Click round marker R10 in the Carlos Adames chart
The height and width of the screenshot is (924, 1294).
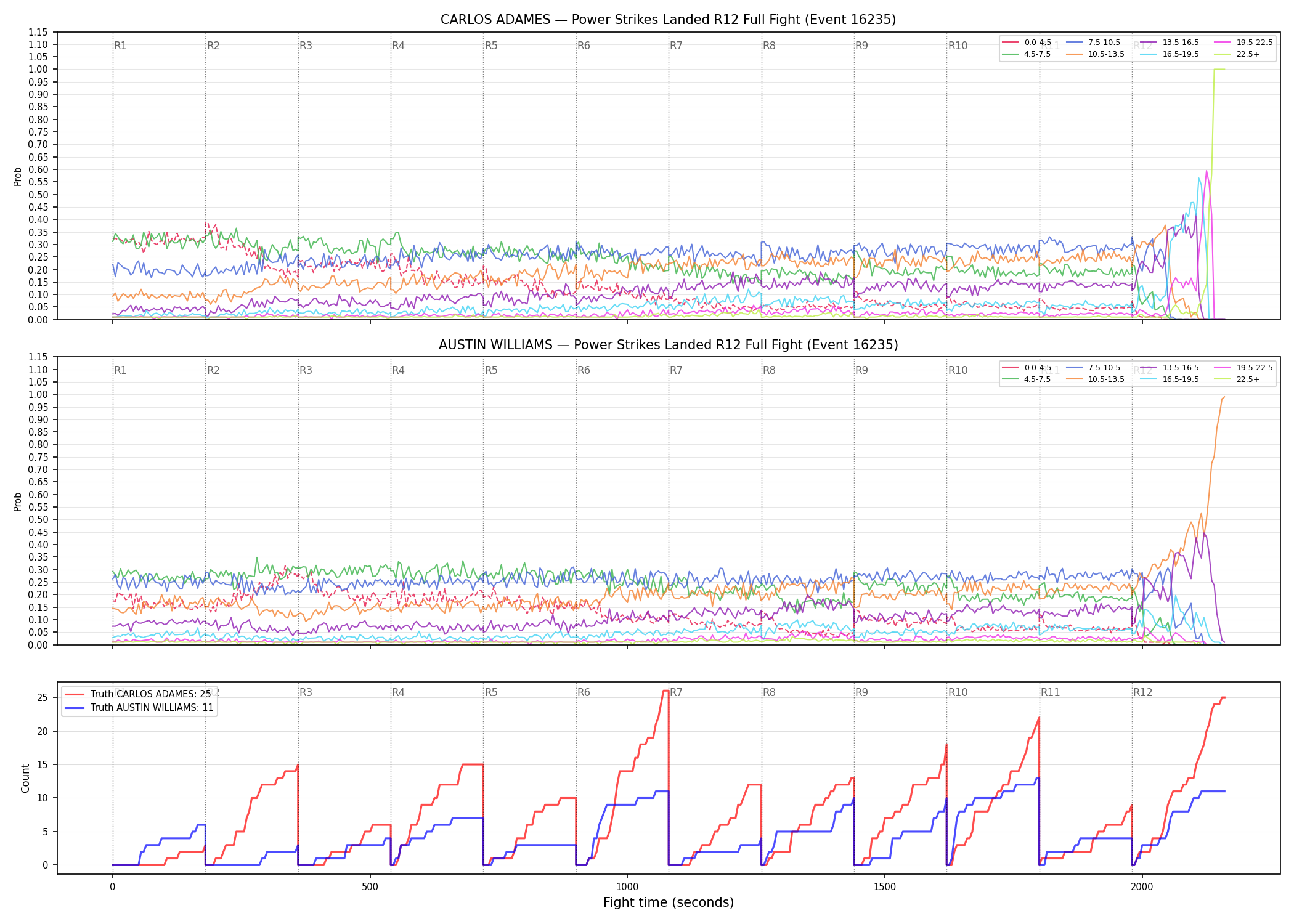[958, 46]
